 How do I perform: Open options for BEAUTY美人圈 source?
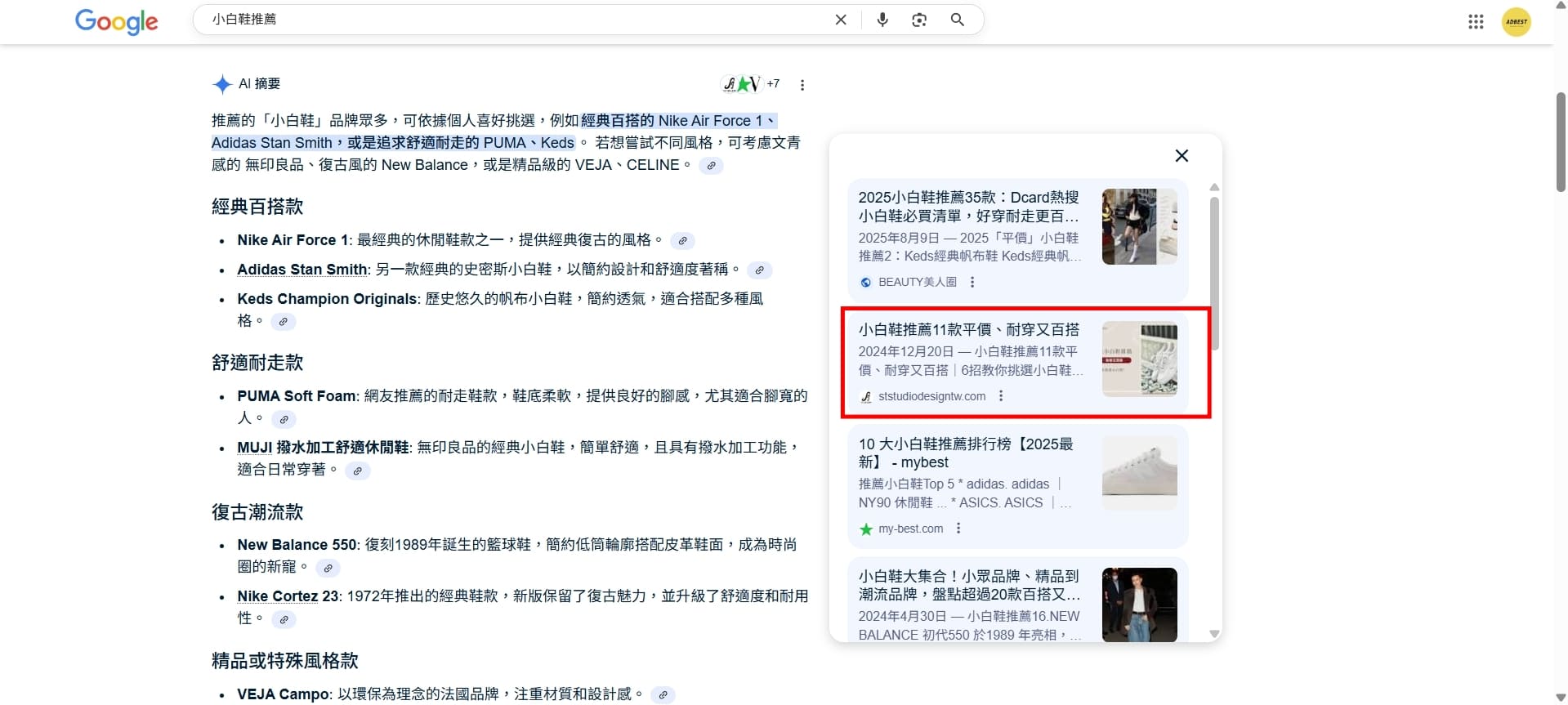point(972,282)
